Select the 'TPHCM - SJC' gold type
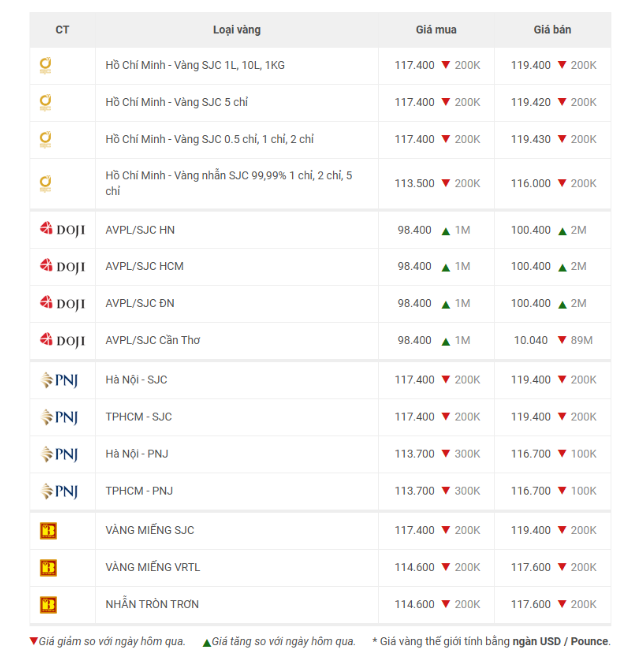The height and width of the screenshot is (668, 638). tap(139, 417)
